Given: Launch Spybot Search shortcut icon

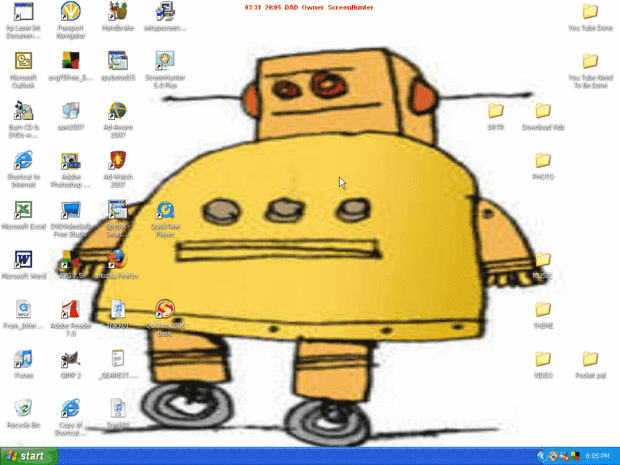Looking at the screenshot, I should [118, 210].
